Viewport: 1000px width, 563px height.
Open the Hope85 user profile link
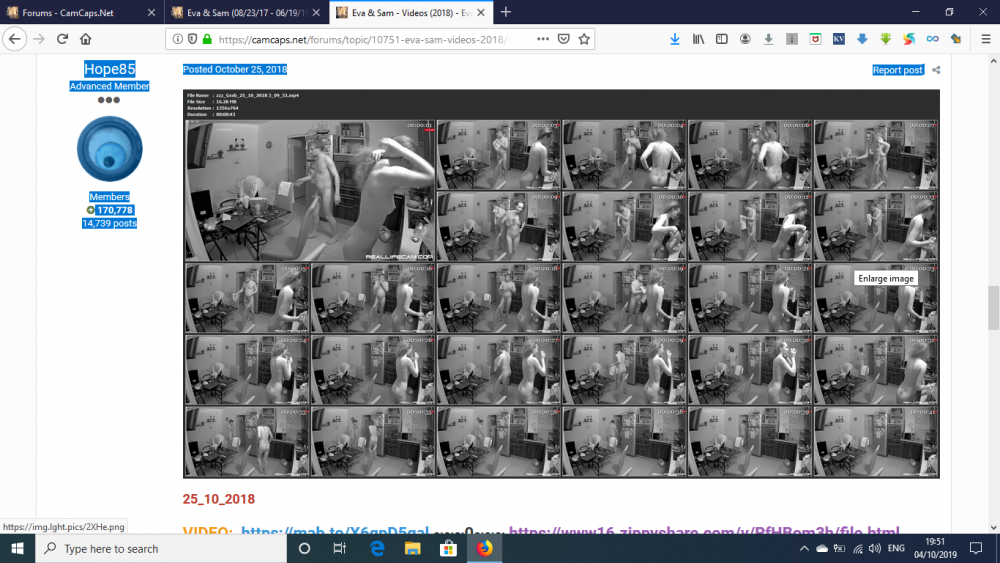click(109, 69)
